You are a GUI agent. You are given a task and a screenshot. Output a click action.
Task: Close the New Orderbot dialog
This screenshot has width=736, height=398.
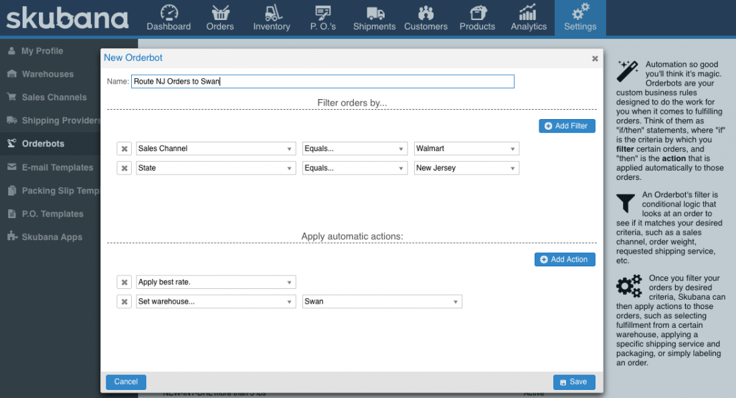[595, 59]
